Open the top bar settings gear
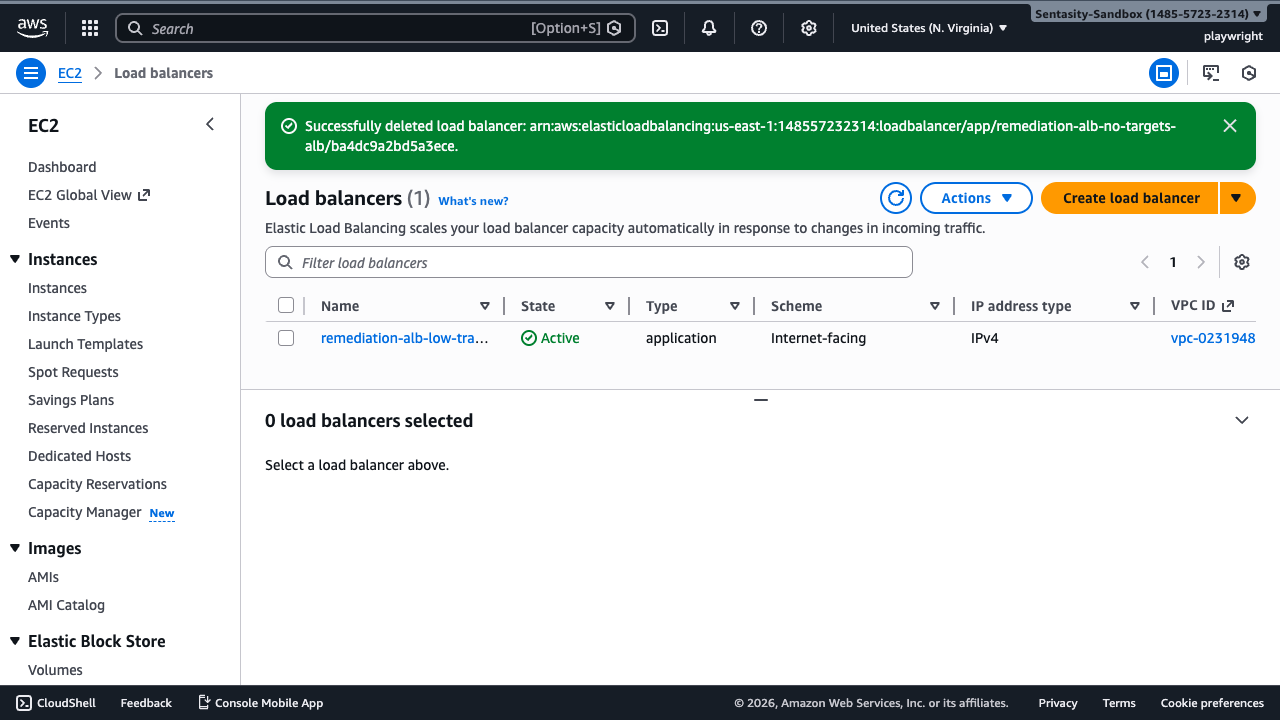This screenshot has width=1280, height=720. tap(809, 28)
